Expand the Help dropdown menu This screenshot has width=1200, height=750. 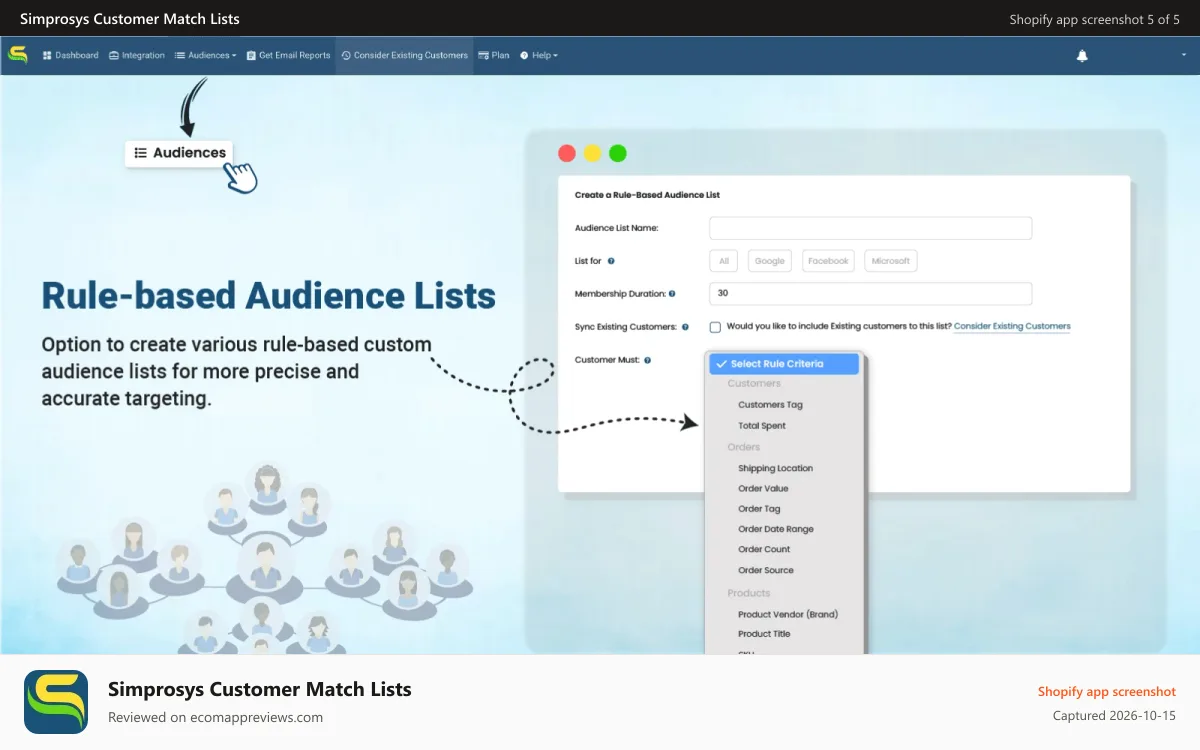(x=539, y=55)
